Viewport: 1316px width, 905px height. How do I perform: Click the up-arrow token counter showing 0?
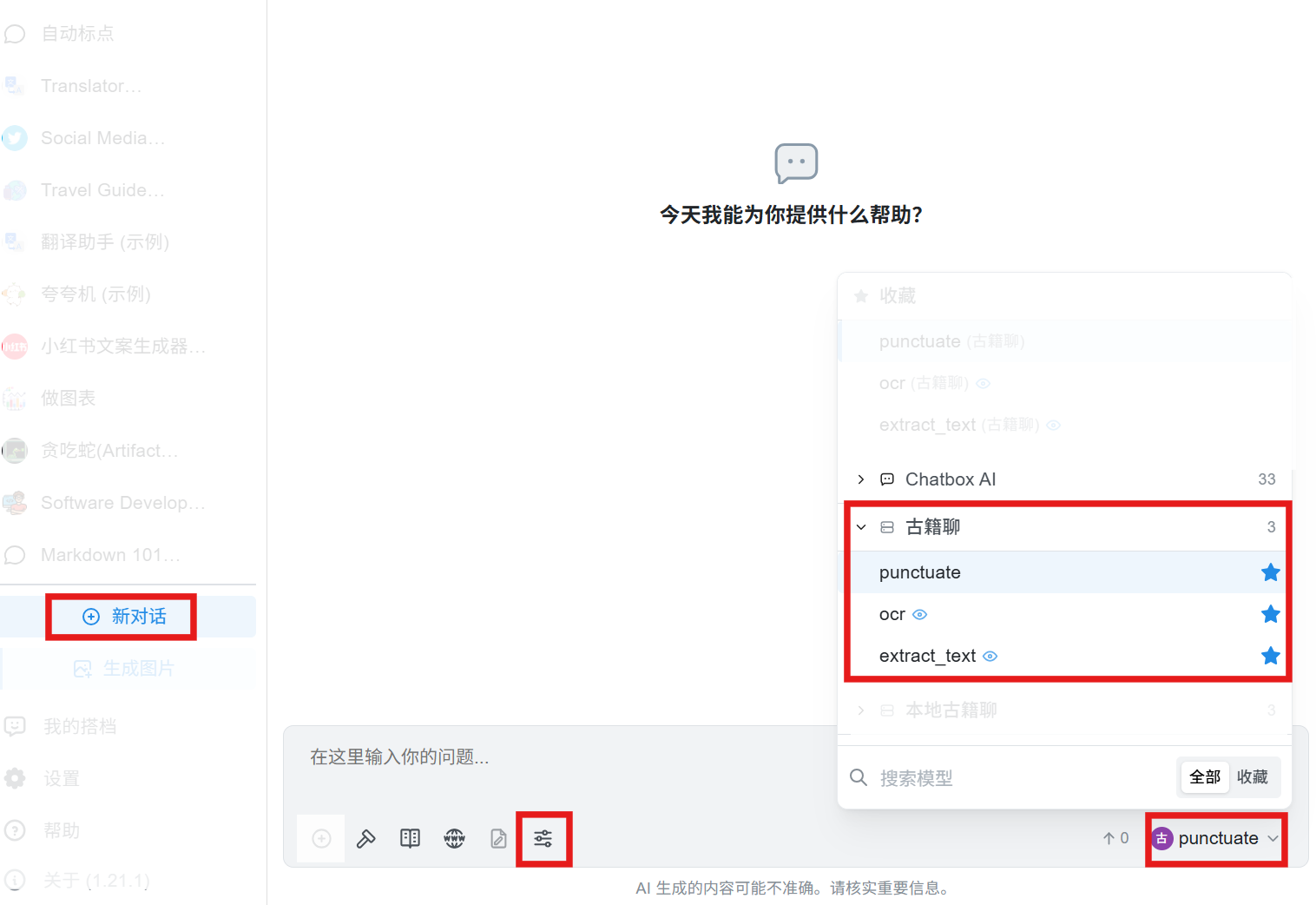[1115, 838]
